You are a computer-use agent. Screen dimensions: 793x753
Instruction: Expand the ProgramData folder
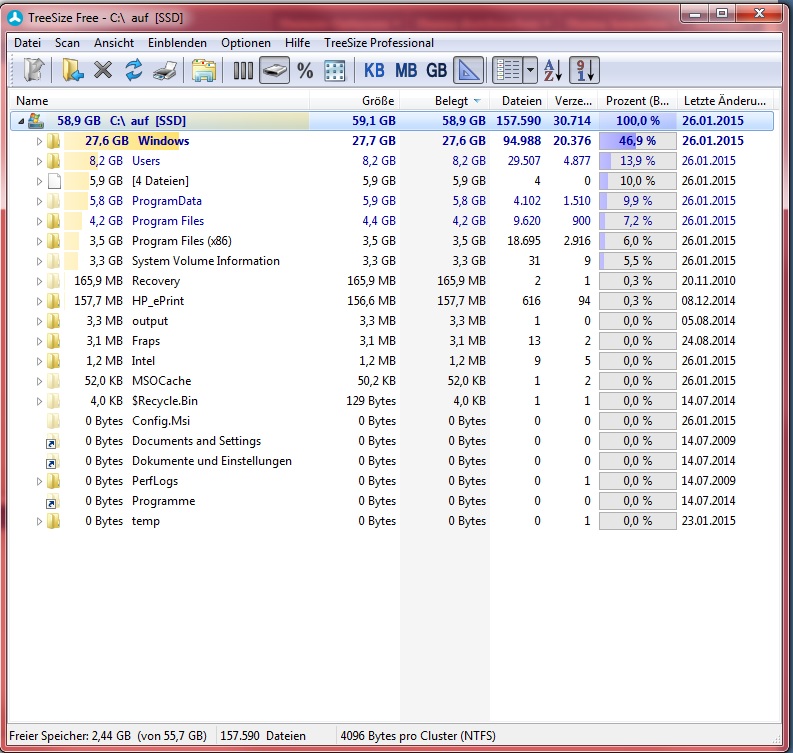[39, 201]
